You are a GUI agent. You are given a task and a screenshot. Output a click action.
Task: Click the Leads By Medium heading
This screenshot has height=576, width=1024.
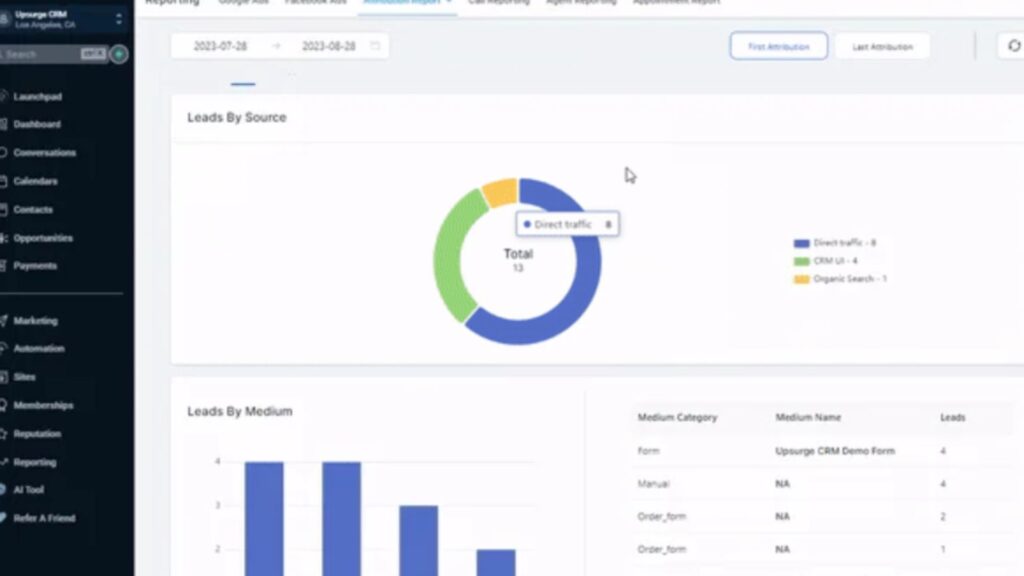coord(240,411)
